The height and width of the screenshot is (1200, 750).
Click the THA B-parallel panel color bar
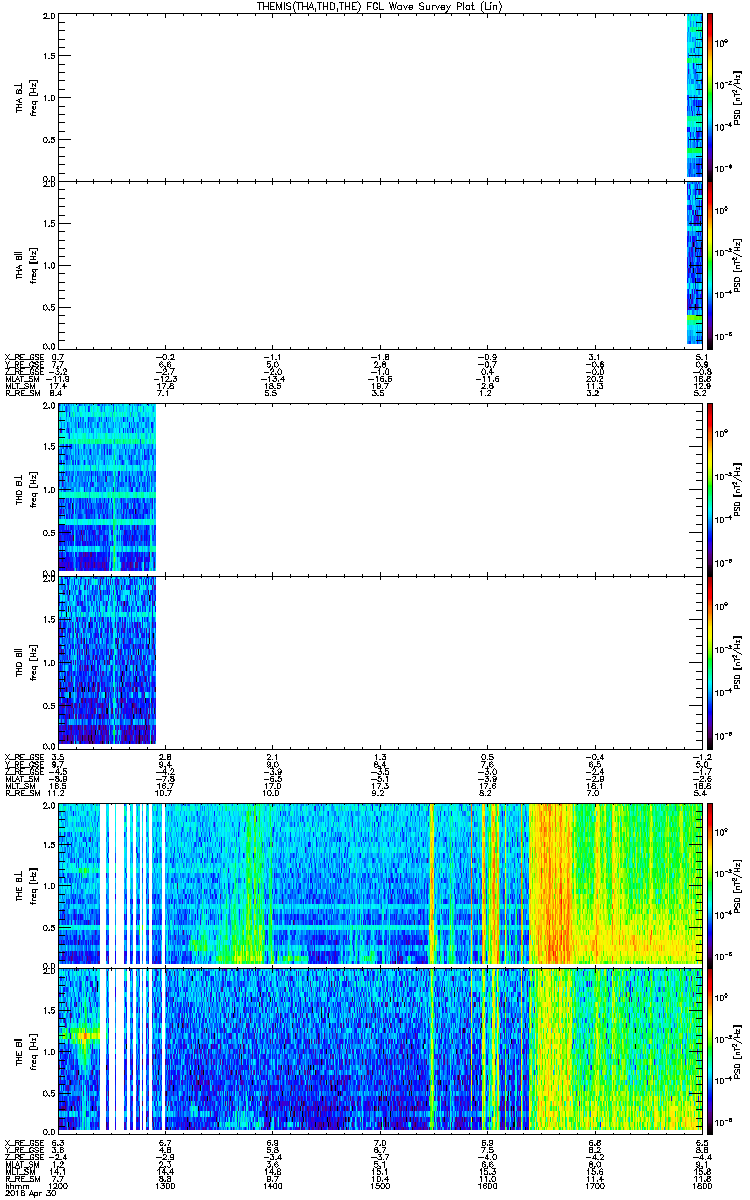[x=710, y=264]
